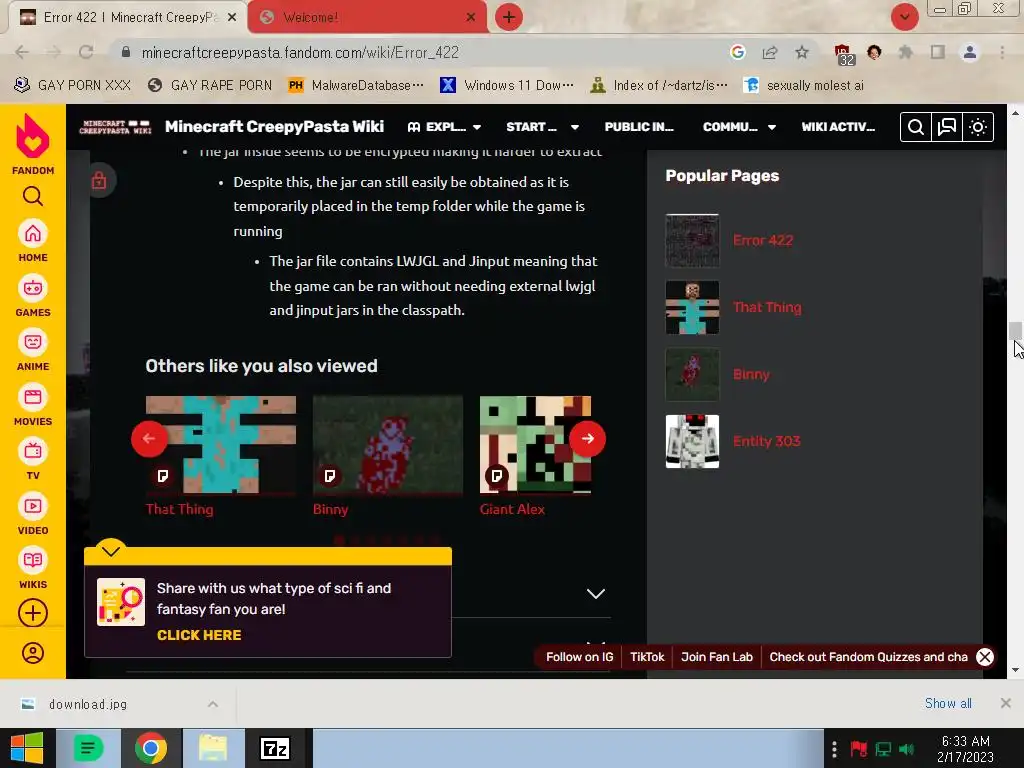Image resolution: width=1024 pixels, height=768 pixels.
Task: Open the Index of /~dartz/is bookmark
Action: pyautogui.click(x=659, y=85)
